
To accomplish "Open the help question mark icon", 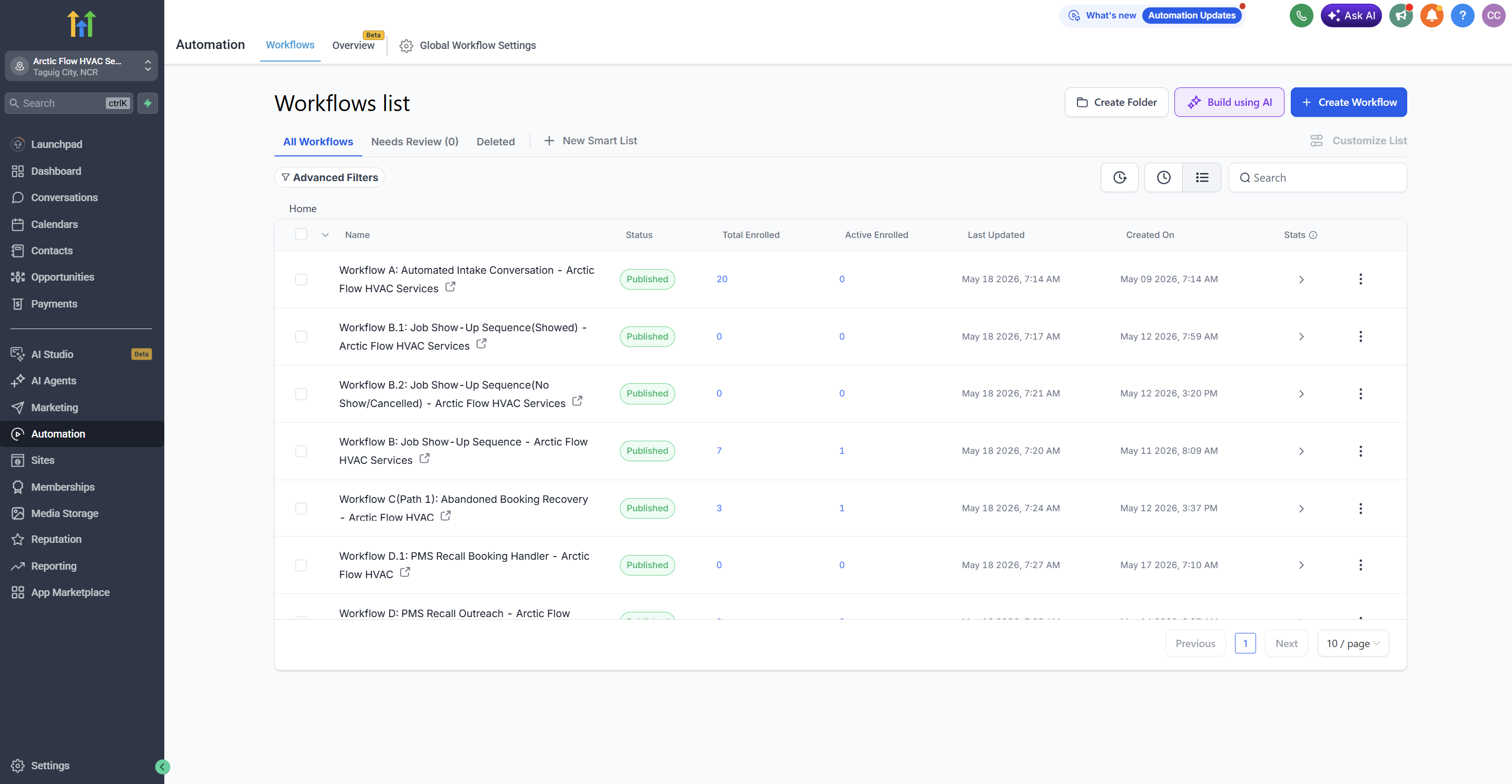I will (1462, 16).
